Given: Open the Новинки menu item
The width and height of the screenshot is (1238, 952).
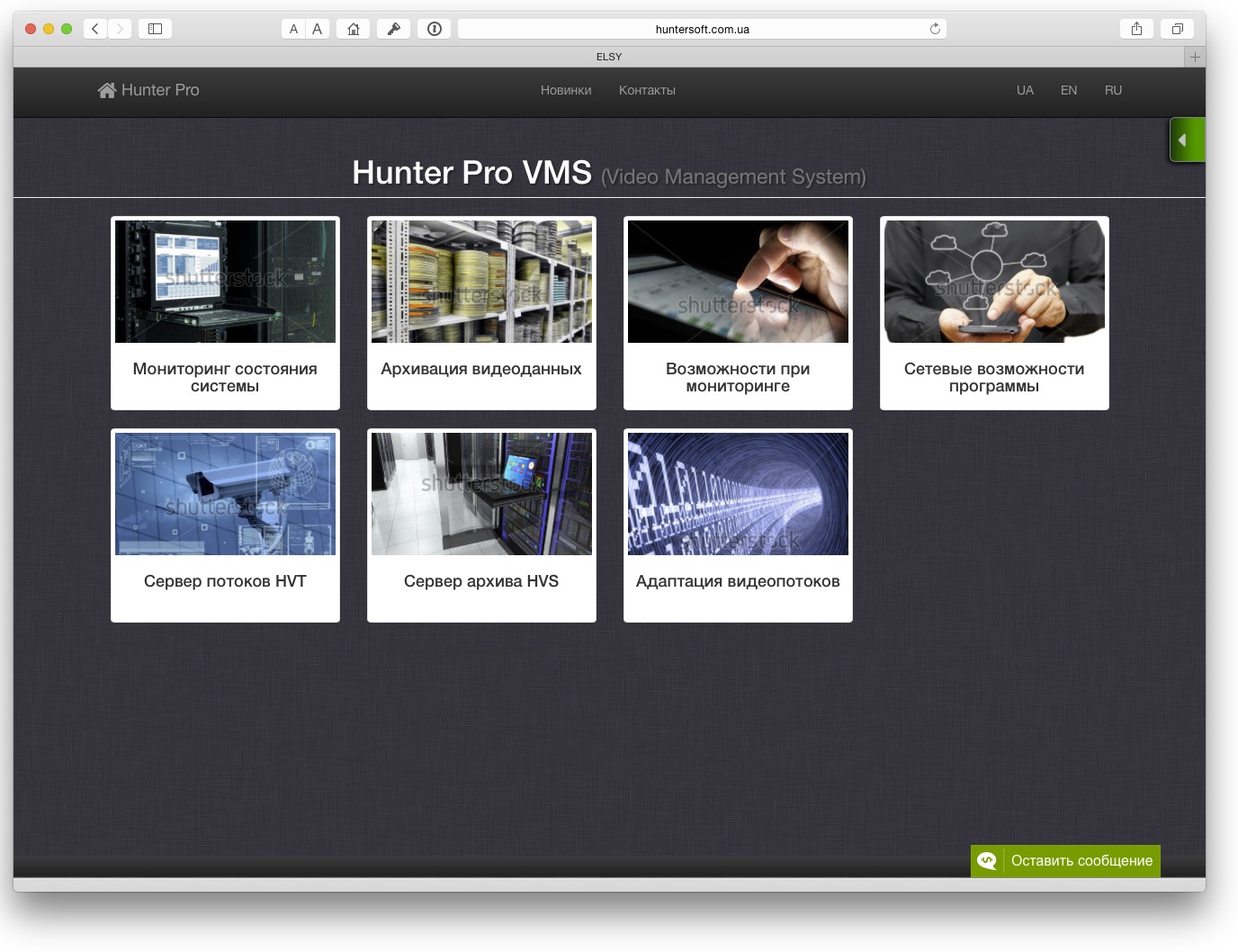Looking at the screenshot, I should pyautogui.click(x=566, y=90).
